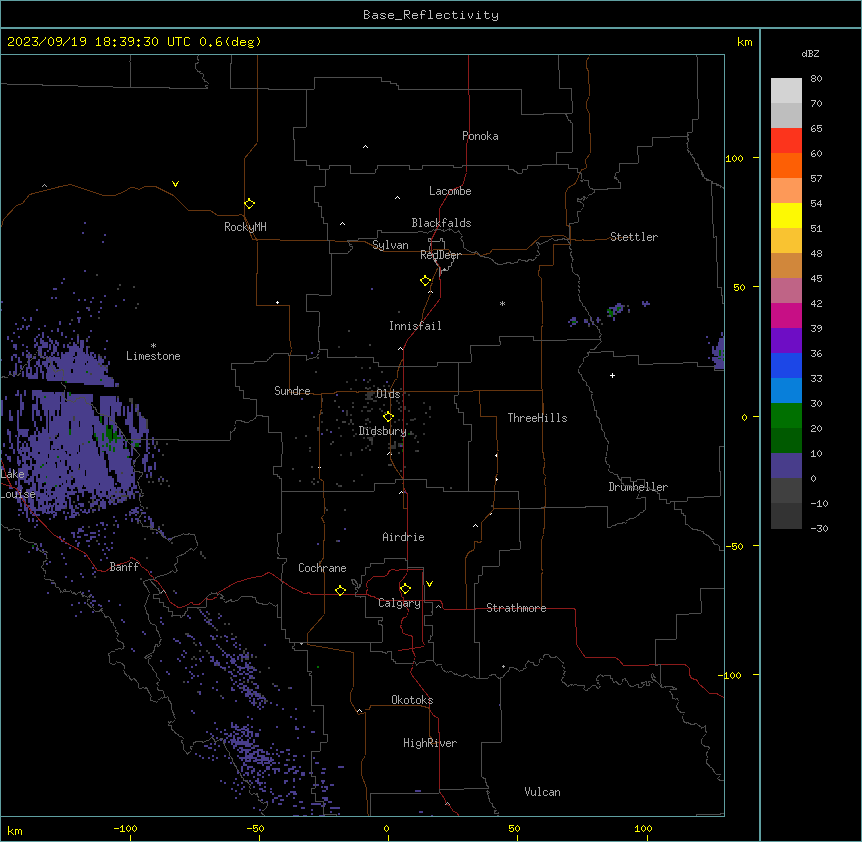Select the Sylvan label
The height and width of the screenshot is (842, 862).
click(390, 245)
